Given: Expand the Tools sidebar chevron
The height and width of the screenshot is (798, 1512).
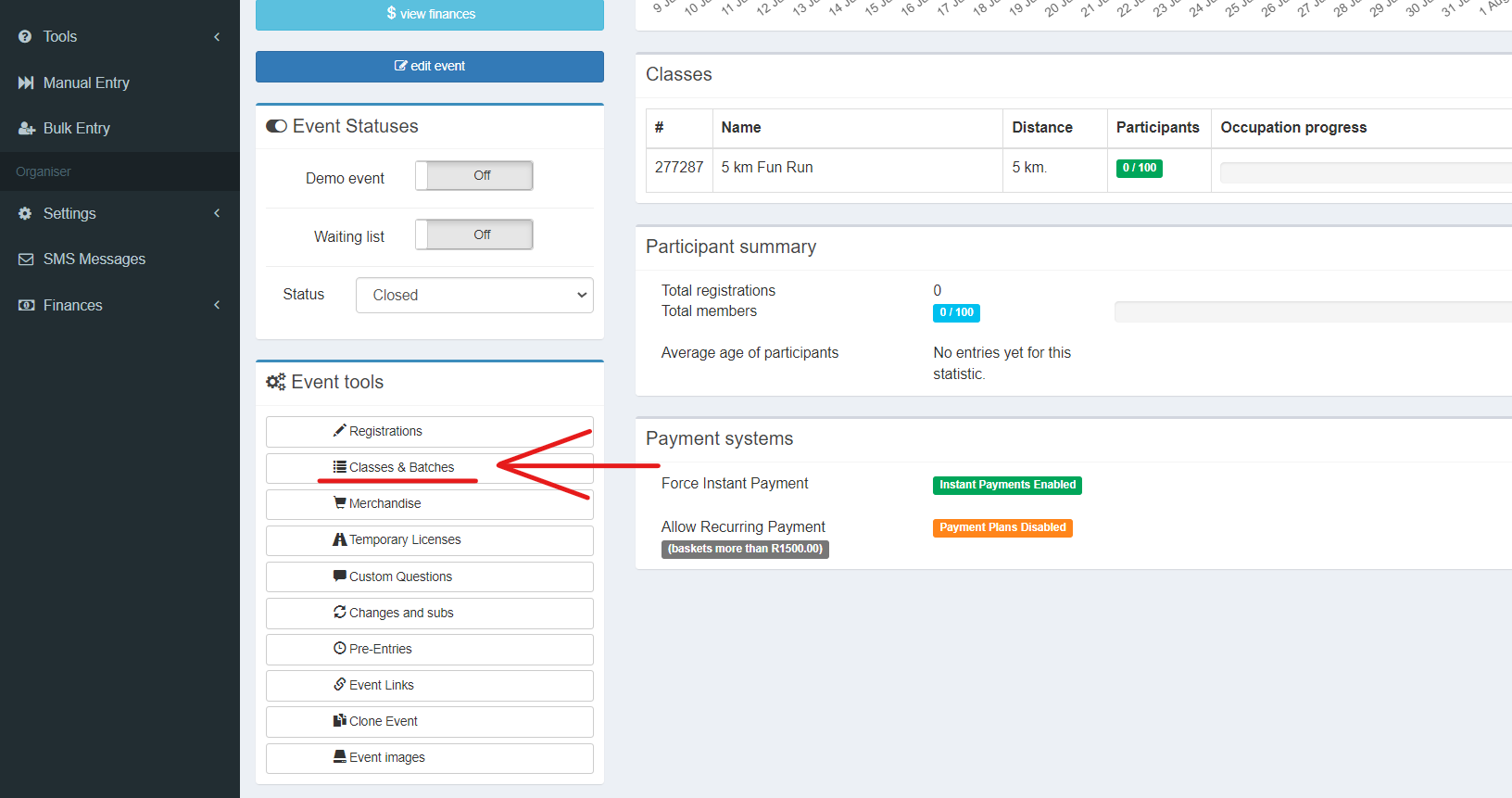Looking at the screenshot, I should [x=217, y=37].
